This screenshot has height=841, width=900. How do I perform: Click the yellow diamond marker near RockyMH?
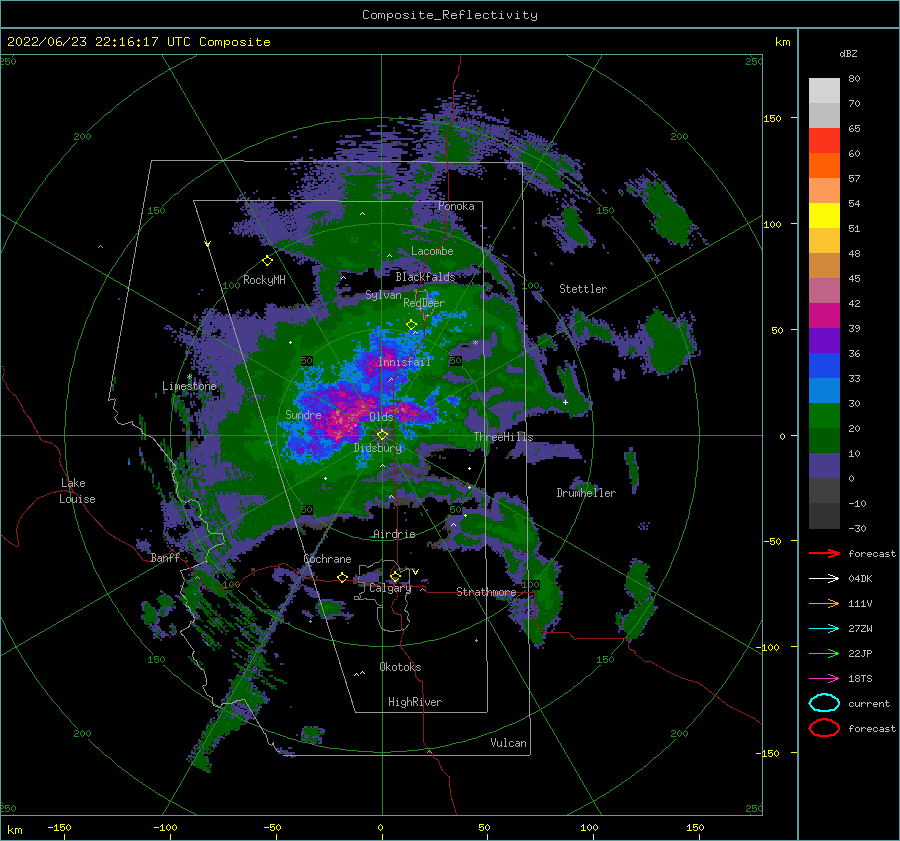(267, 261)
